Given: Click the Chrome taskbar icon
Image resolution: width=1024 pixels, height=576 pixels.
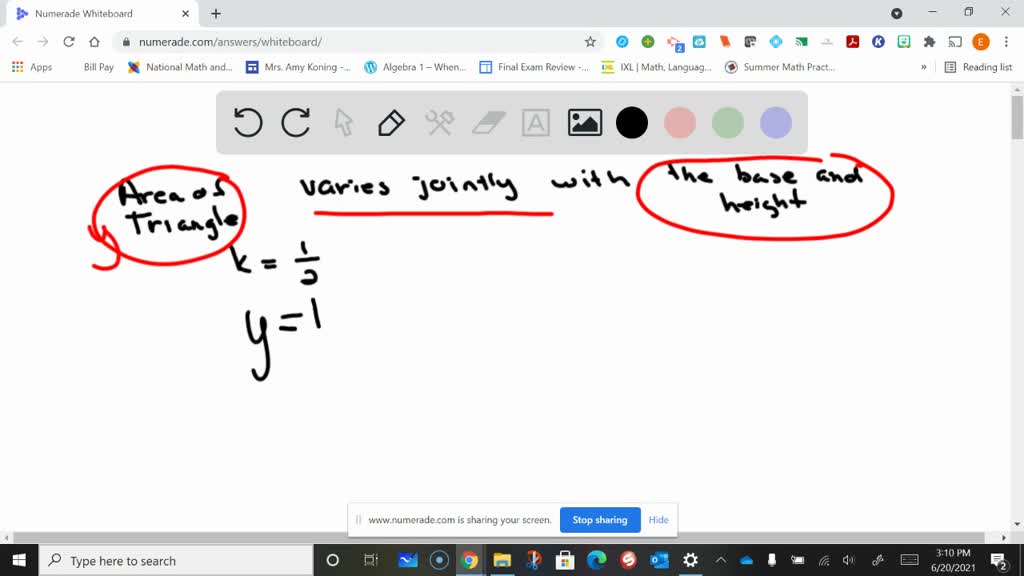Looking at the screenshot, I should 470,561.
